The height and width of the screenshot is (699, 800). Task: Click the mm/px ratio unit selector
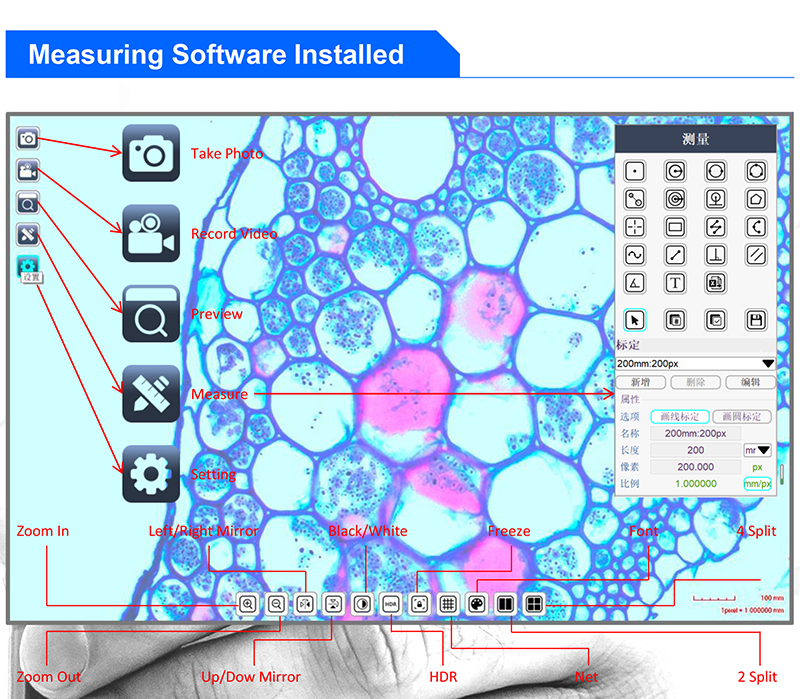click(757, 484)
